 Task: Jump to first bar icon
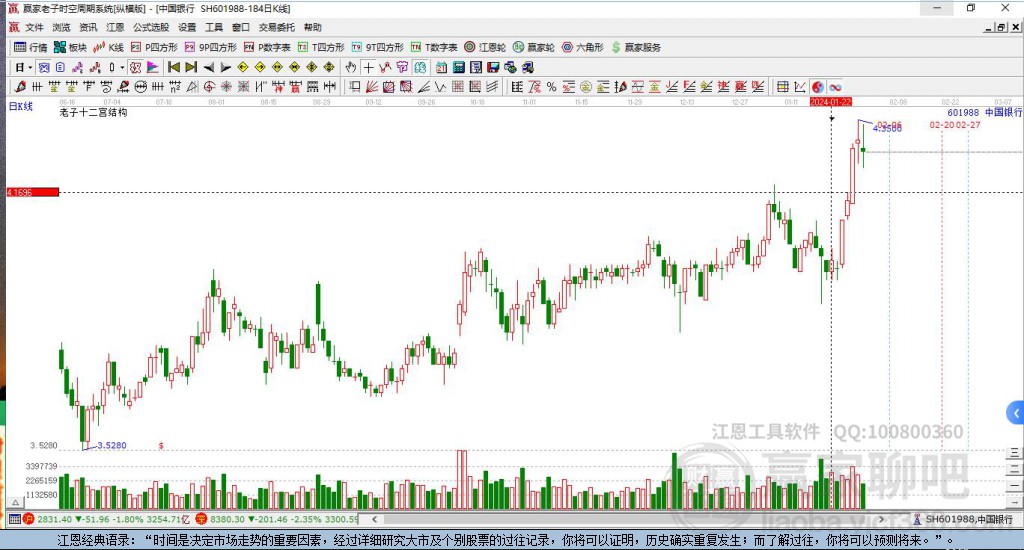coord(174,67)
